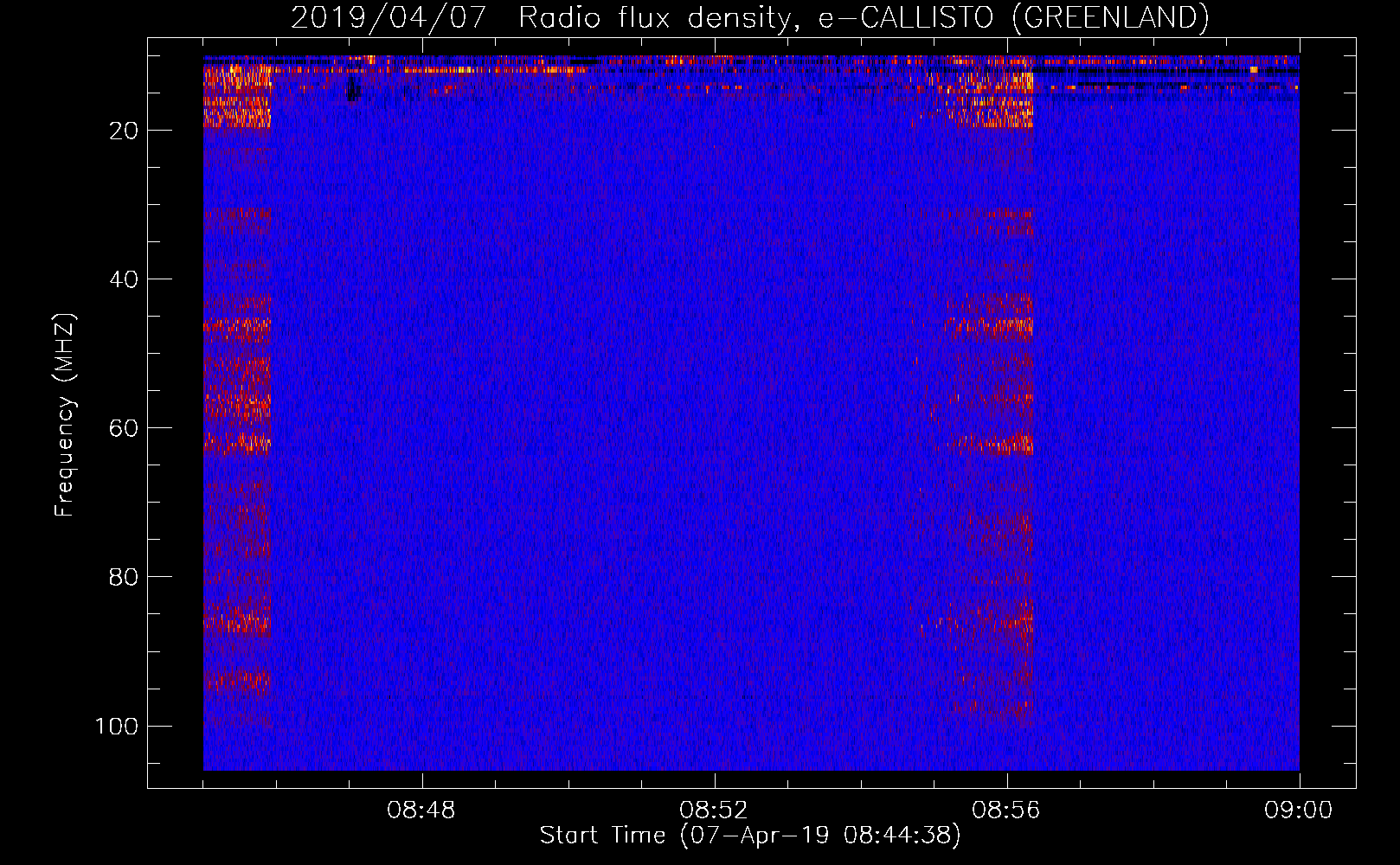Click the 40 frequency tick label

123,279
